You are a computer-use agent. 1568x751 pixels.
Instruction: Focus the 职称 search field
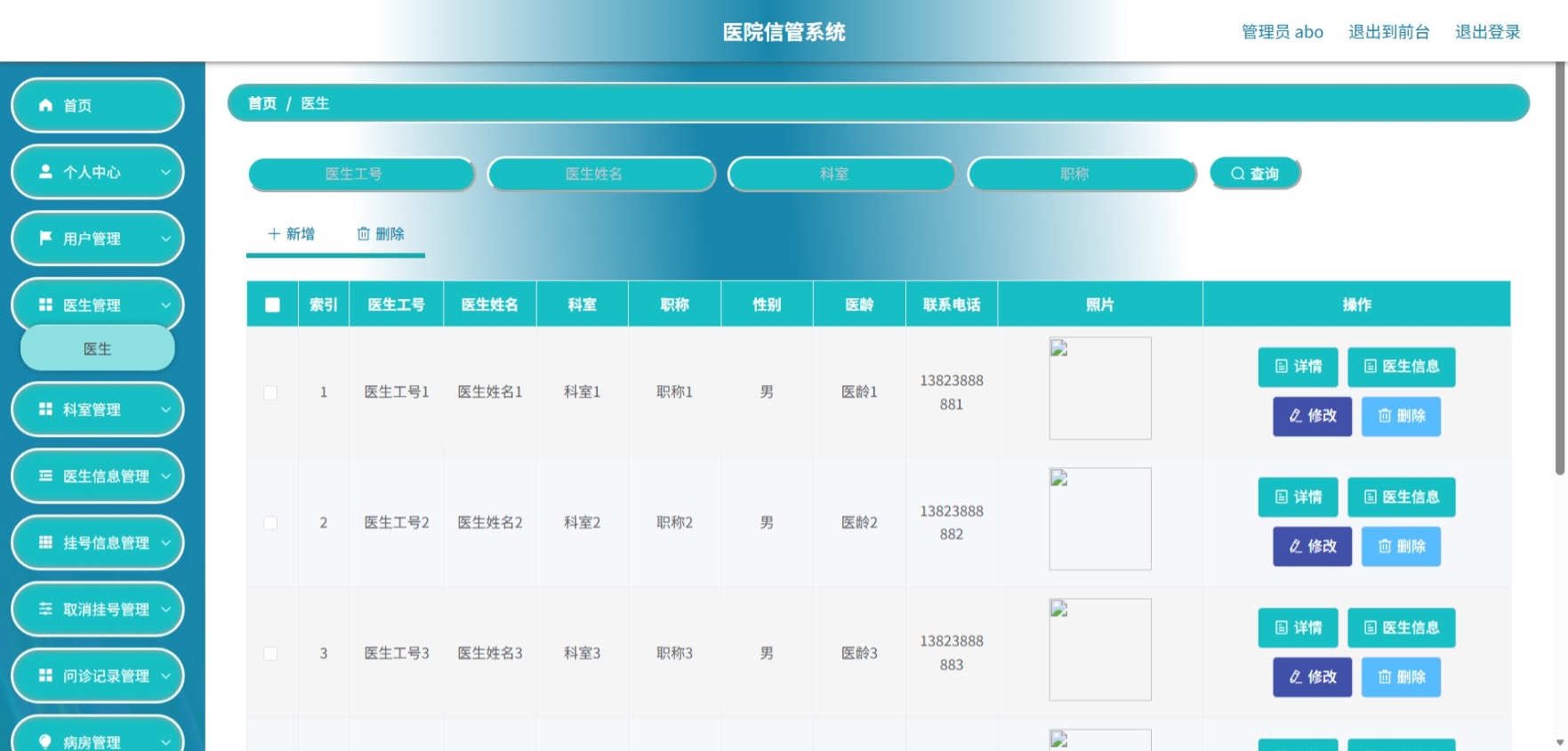[1082, 174]
